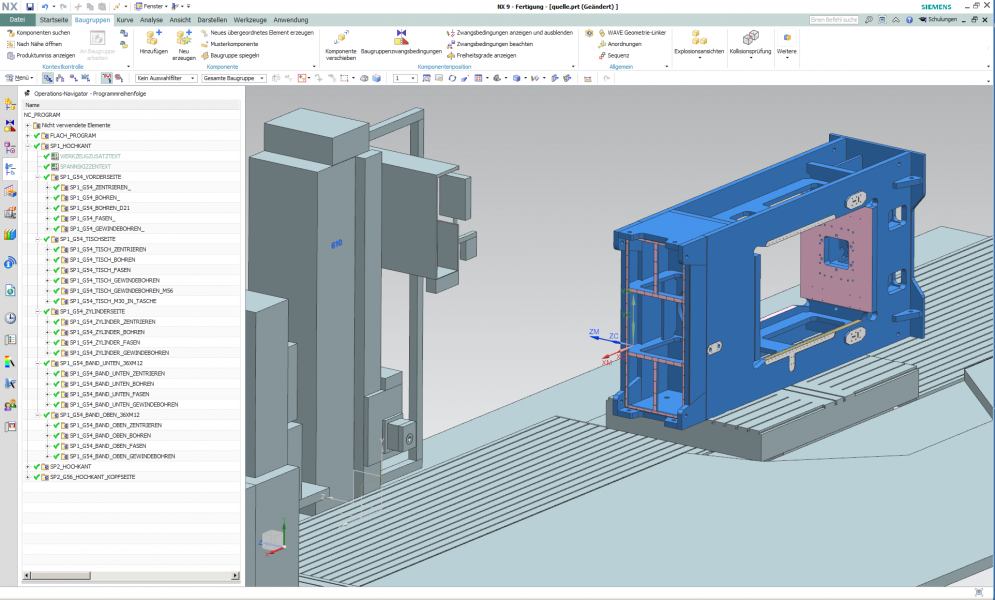Expand the FLACH_PROGRAM tree node

[x=28, y=135]
